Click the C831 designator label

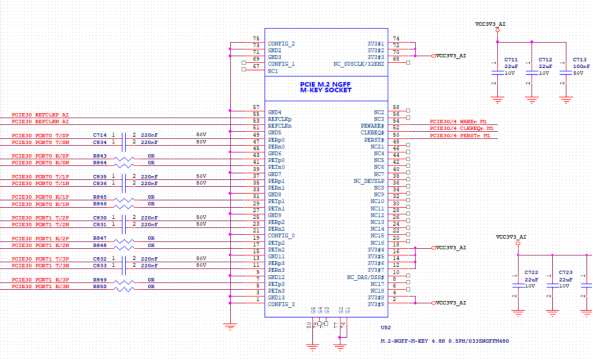(99, 225)
